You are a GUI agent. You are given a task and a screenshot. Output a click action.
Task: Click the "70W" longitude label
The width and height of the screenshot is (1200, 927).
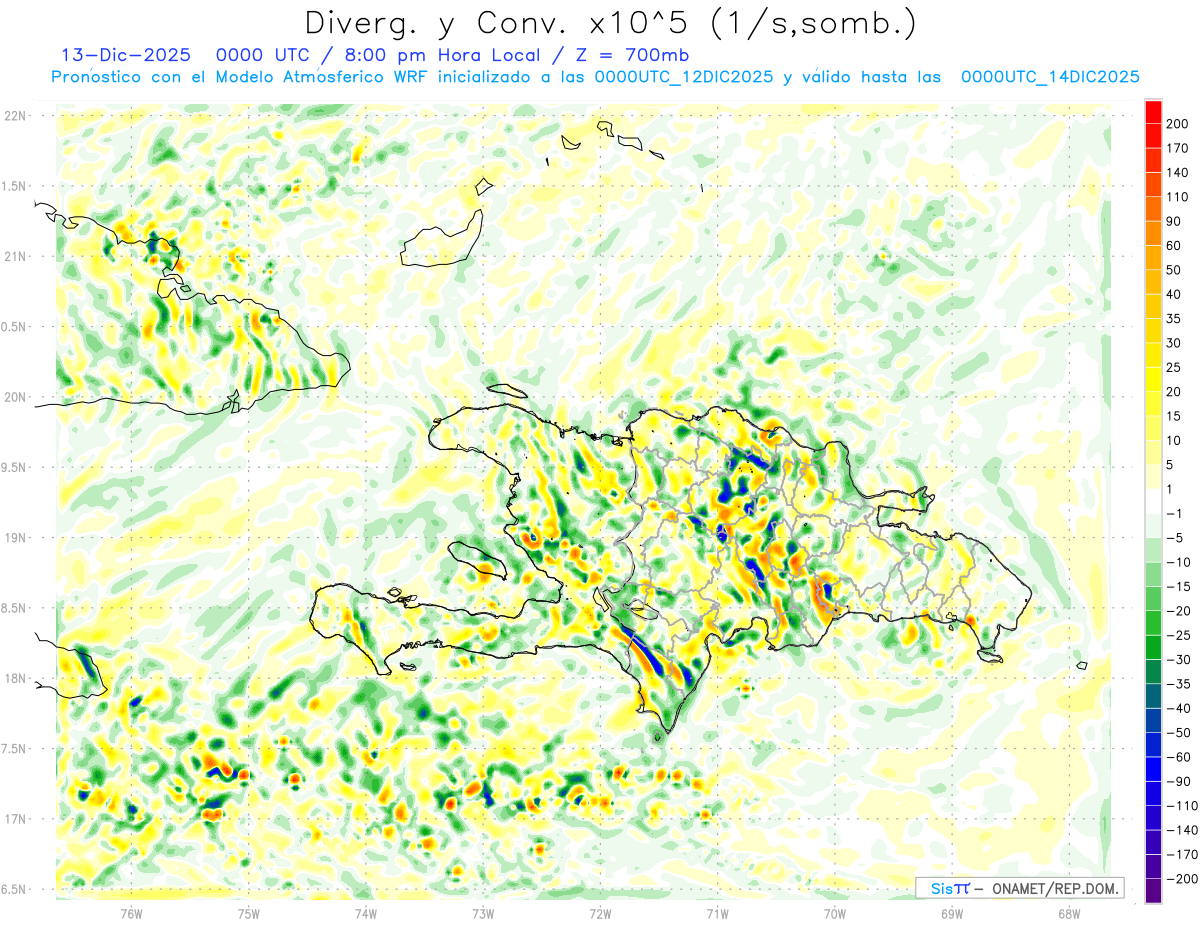click(x=835, y=913)
